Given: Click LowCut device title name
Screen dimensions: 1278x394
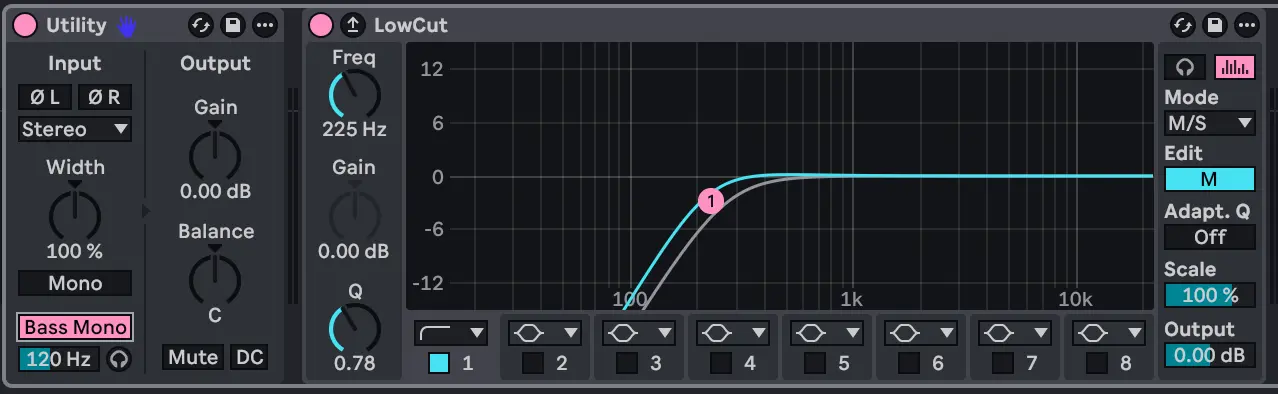Looking at the screenshot, I should (411, 25).
